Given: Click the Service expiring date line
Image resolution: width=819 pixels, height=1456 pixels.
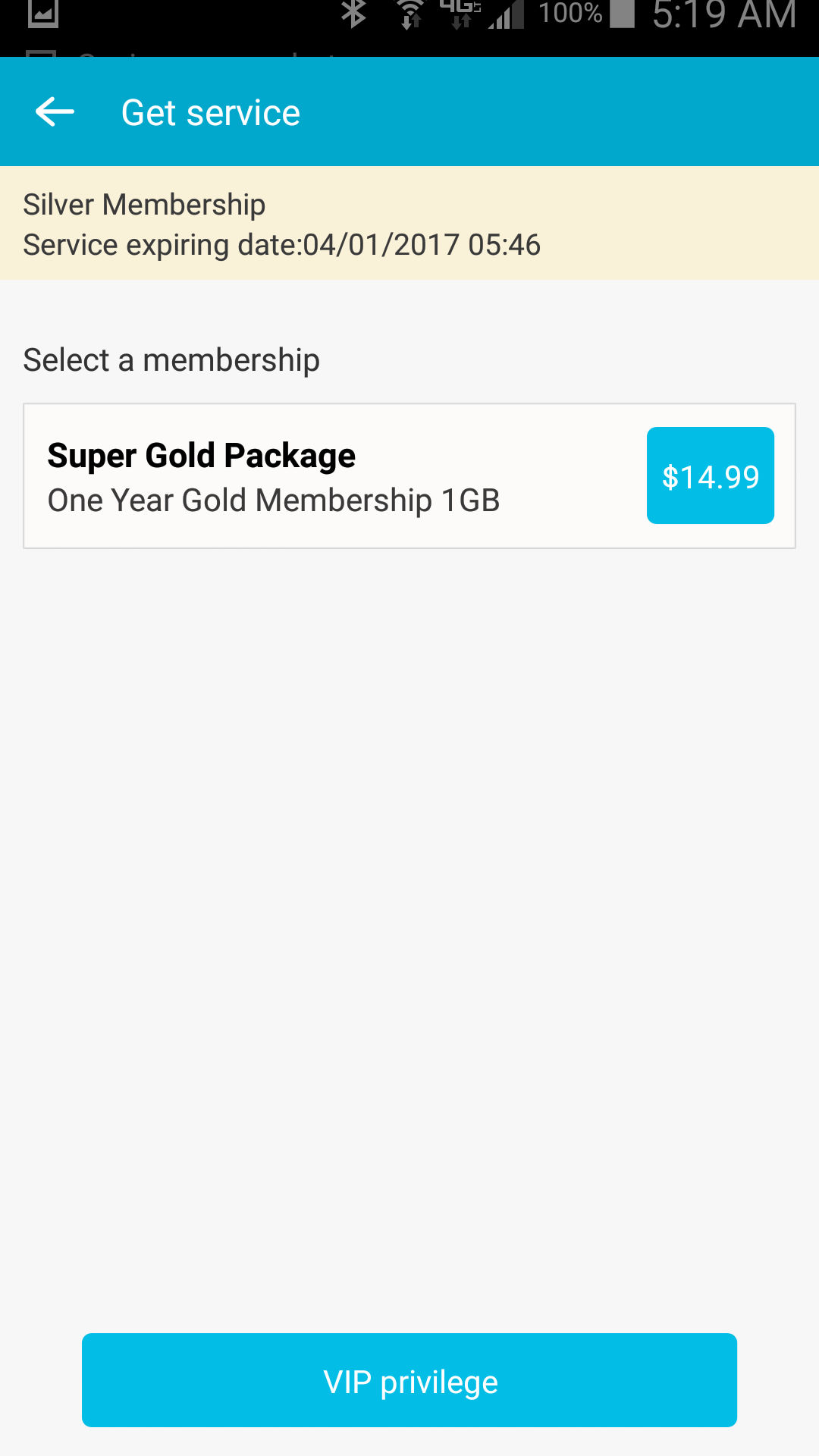Looking at the screenshot, I should pyautogui.click(x=281, y=245).
